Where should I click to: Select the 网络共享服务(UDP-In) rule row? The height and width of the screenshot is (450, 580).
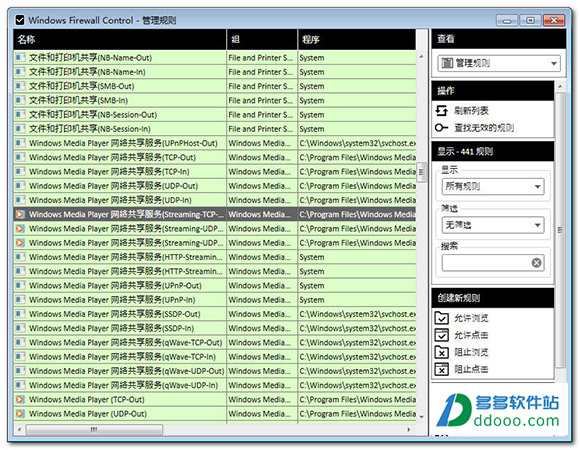pos(215,200)
